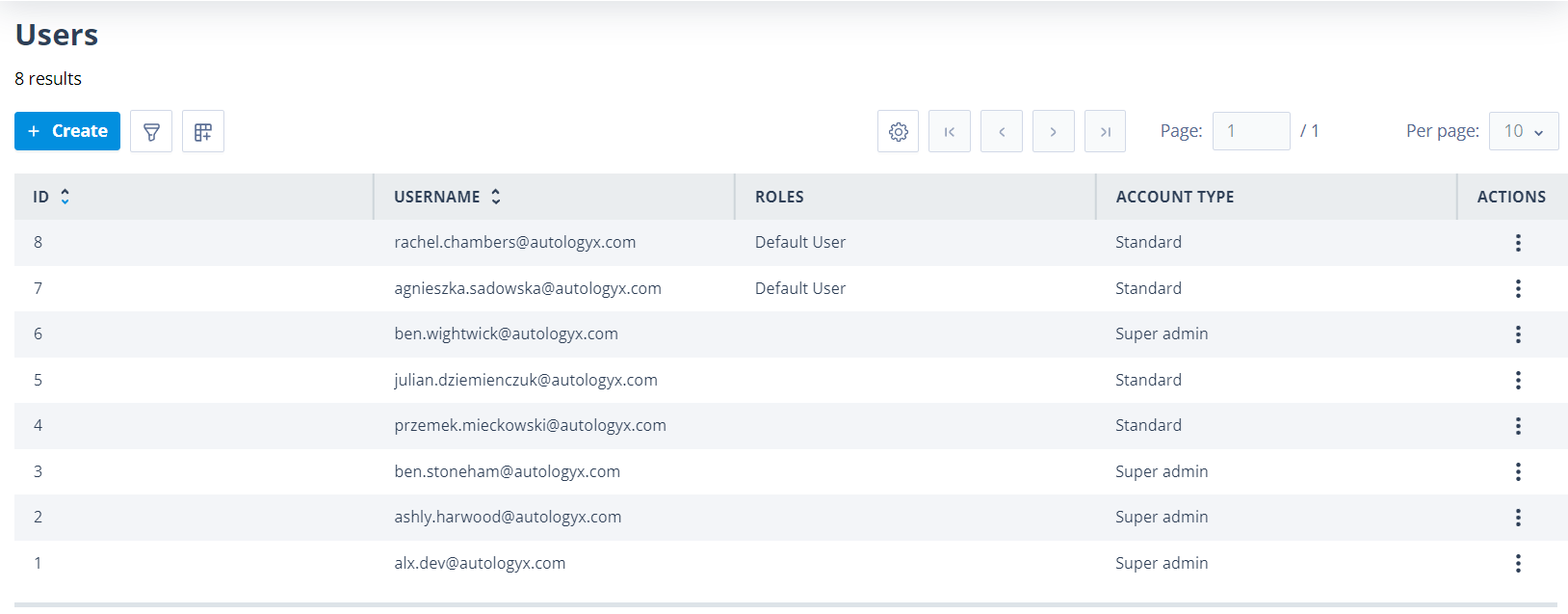Screen dimensions: 1568x614
Task: Open the Per page dropdown
Action: pos(1524,131)
